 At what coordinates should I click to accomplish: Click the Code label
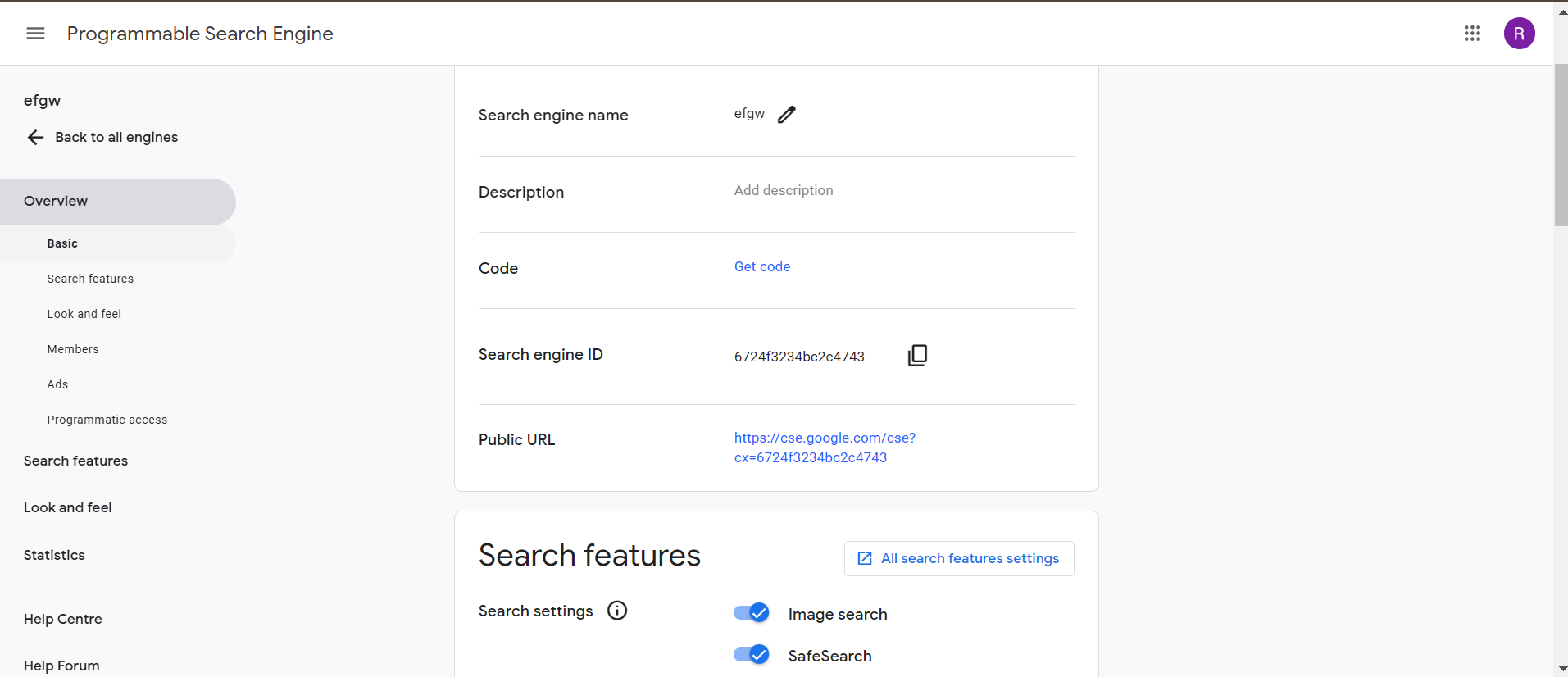[x=498, y=269]
